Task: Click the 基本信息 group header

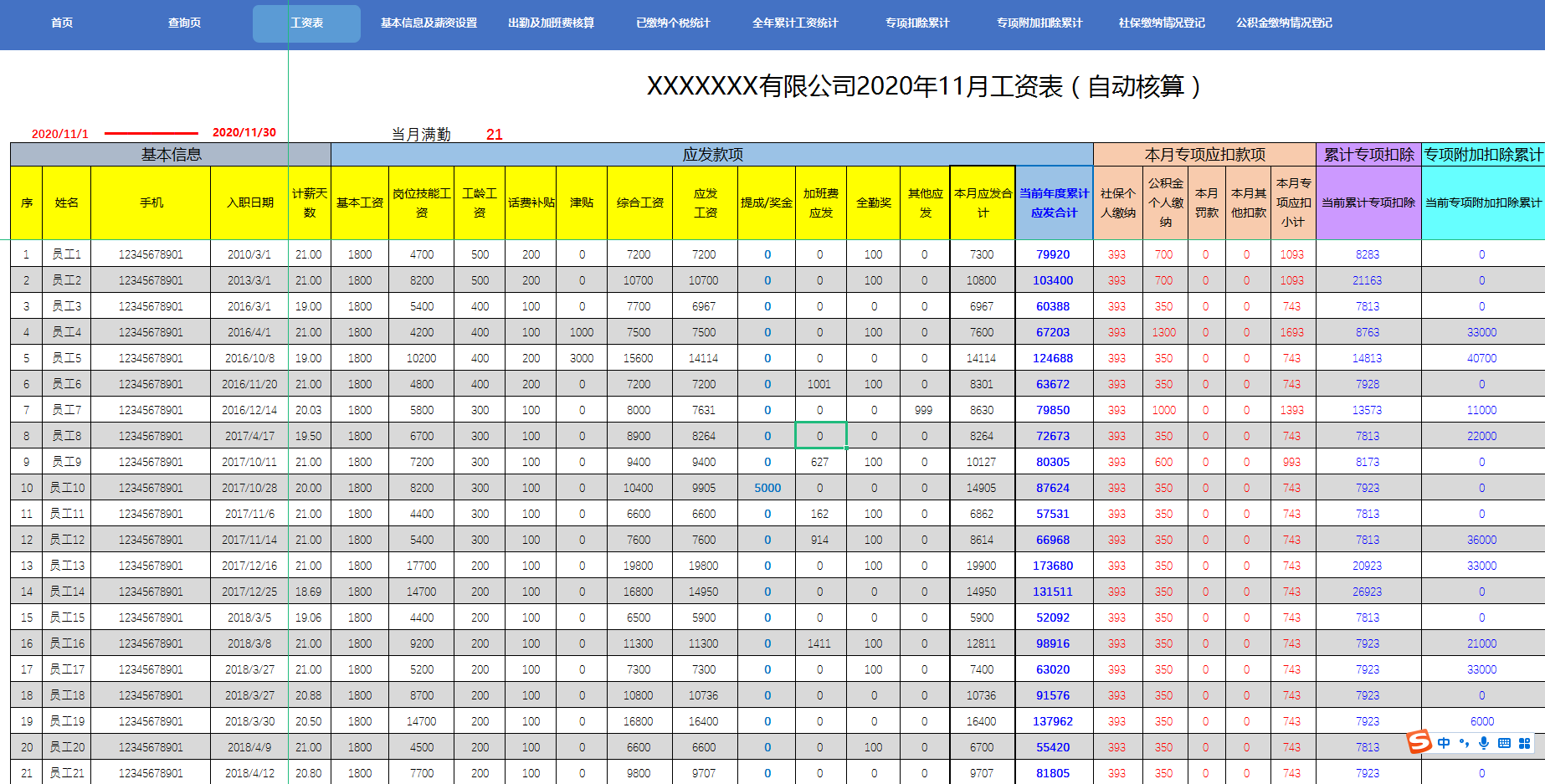Action: point(171,155)
